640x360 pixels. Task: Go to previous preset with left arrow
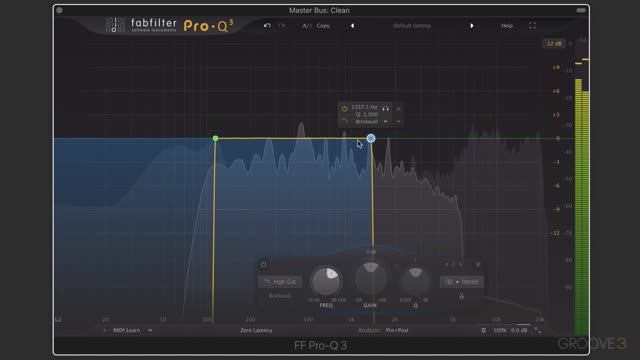point(352,26)
